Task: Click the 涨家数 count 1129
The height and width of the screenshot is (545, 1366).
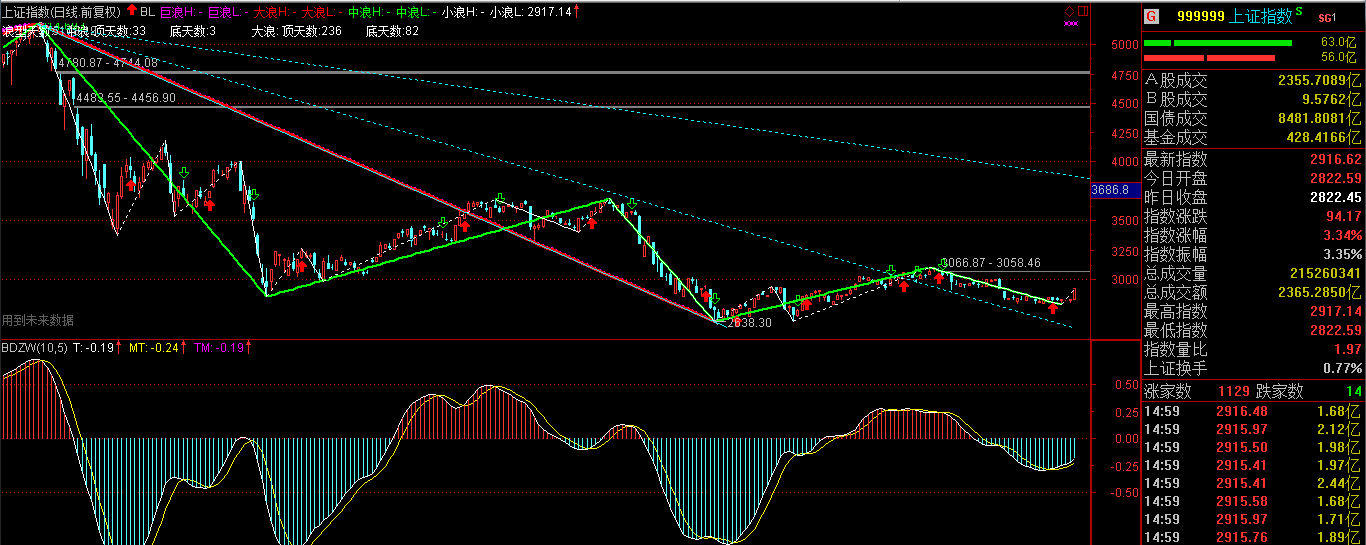Action: coord(1233,392)
